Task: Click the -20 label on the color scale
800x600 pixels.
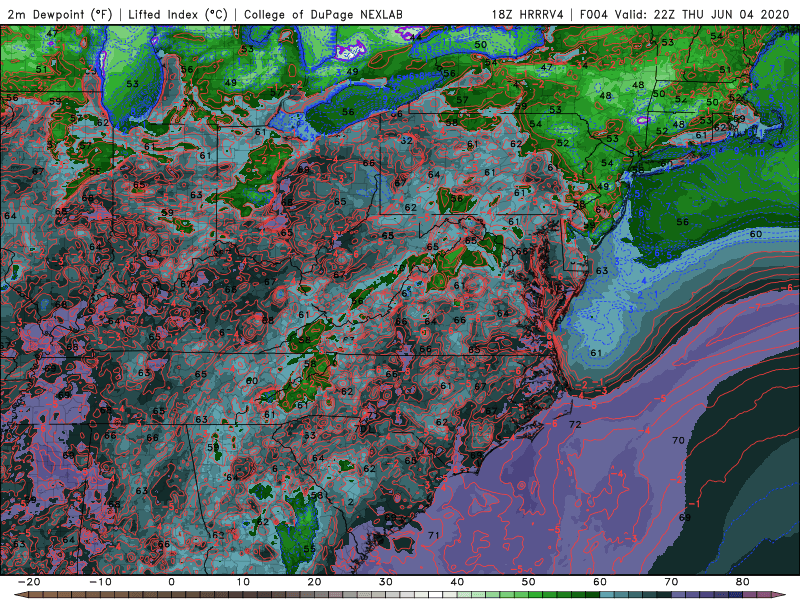Action: click(x=29, y=582)
